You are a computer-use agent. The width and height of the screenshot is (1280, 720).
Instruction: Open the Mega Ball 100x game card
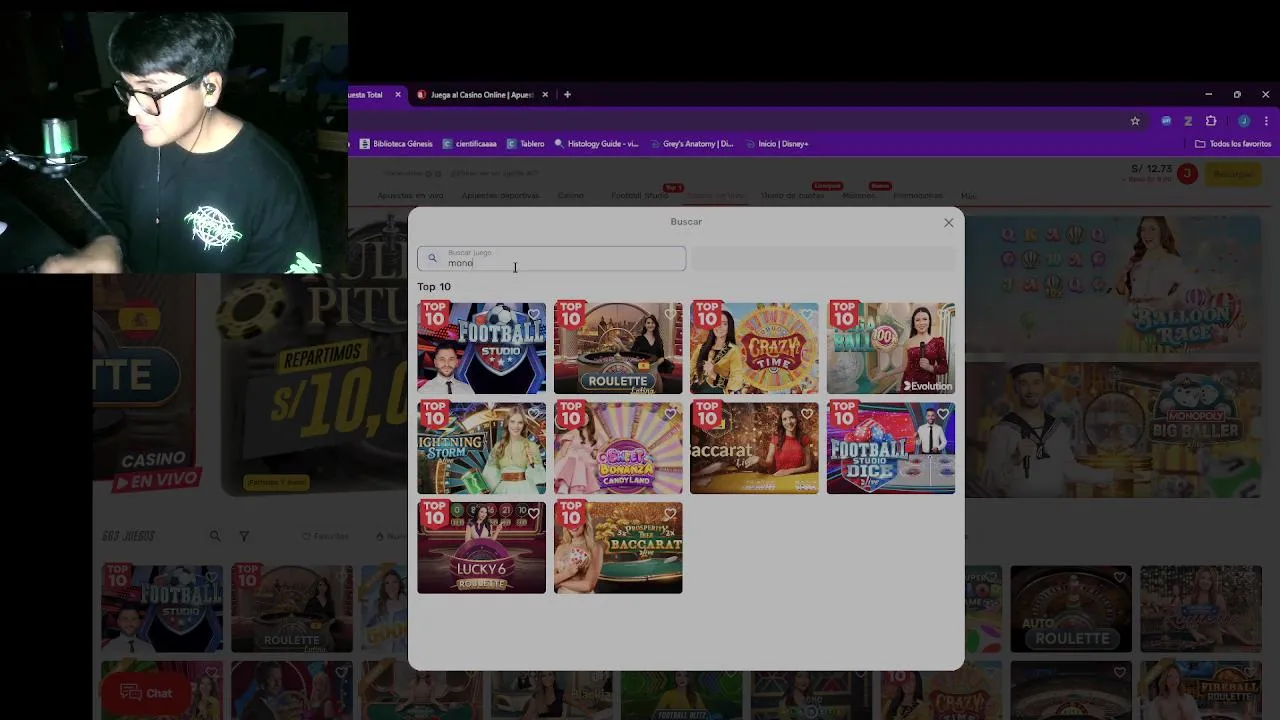[891, 348]
